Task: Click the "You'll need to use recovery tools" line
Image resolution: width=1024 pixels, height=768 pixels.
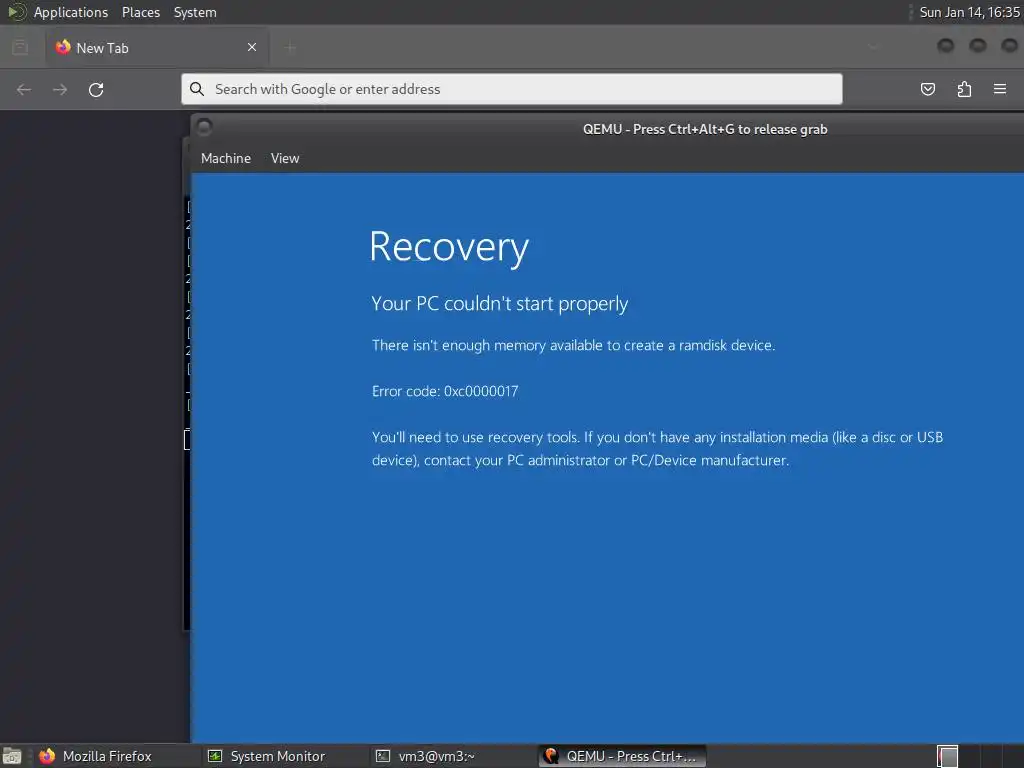Action: pyautogui.click(x=657, y=437)
